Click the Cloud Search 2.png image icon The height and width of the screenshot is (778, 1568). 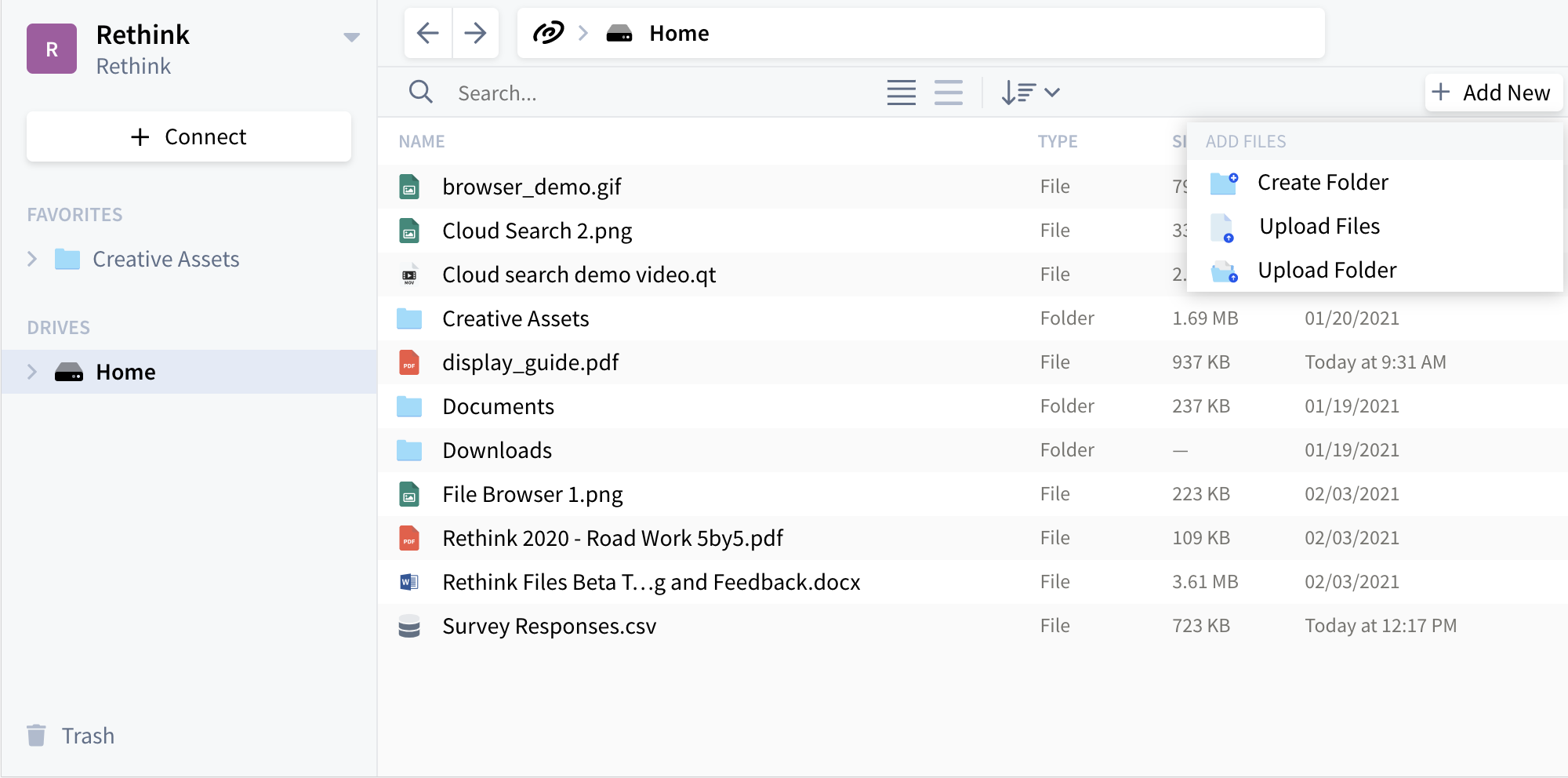409,231
